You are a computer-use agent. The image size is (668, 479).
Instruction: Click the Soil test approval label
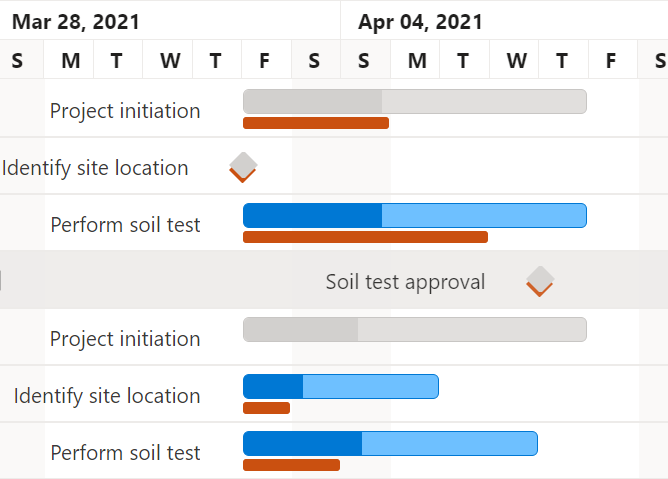pos(405,282)
